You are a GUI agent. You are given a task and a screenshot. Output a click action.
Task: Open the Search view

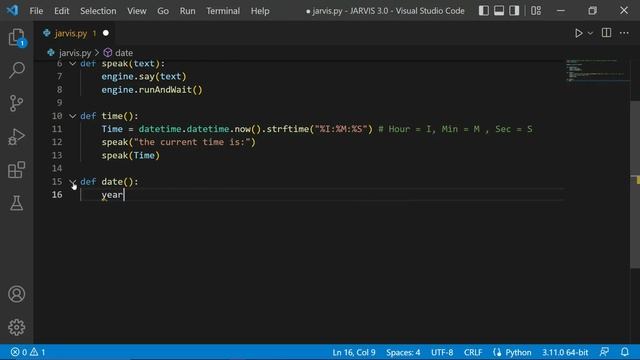click(16, 70)
